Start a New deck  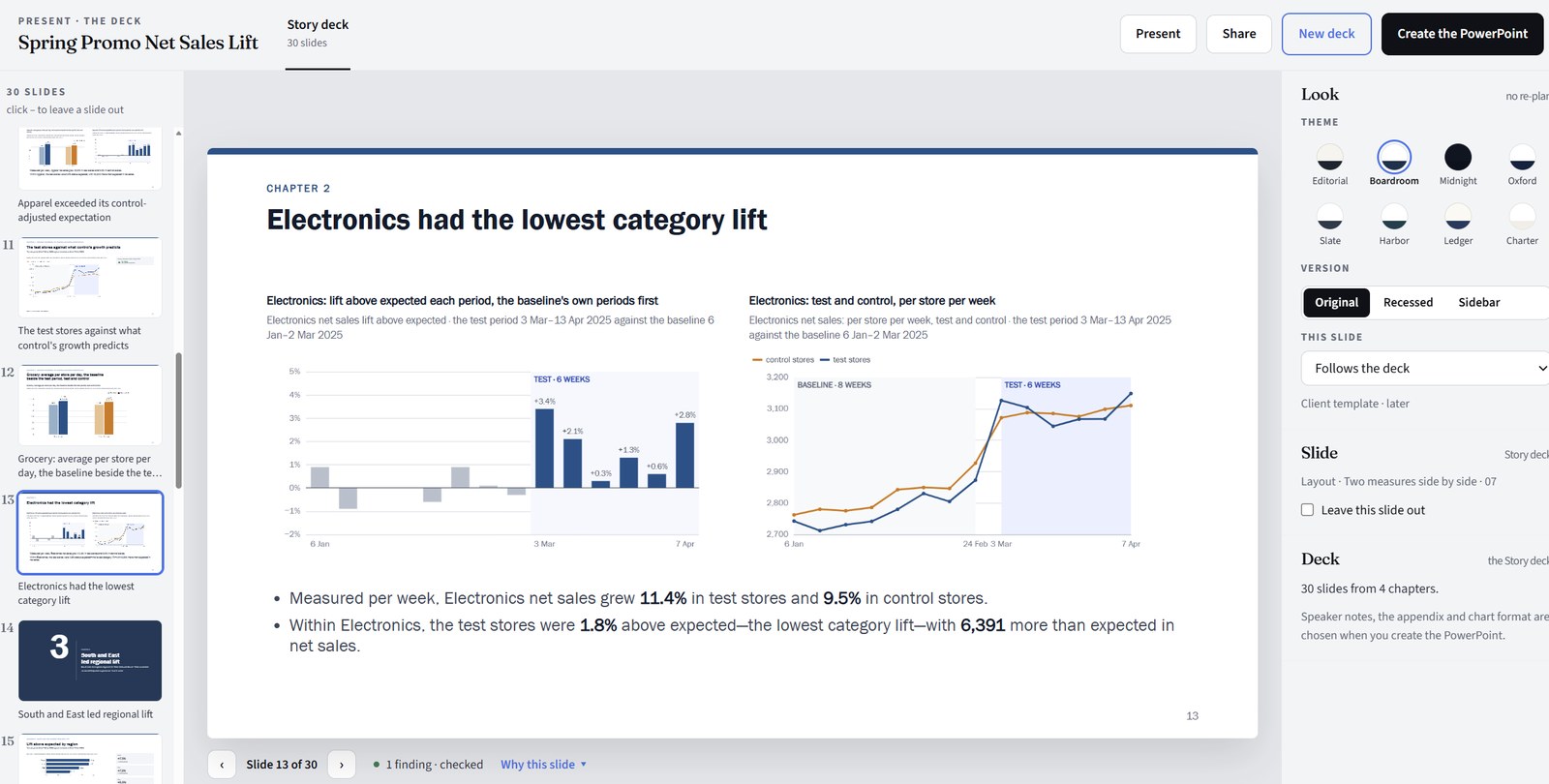1326,34
